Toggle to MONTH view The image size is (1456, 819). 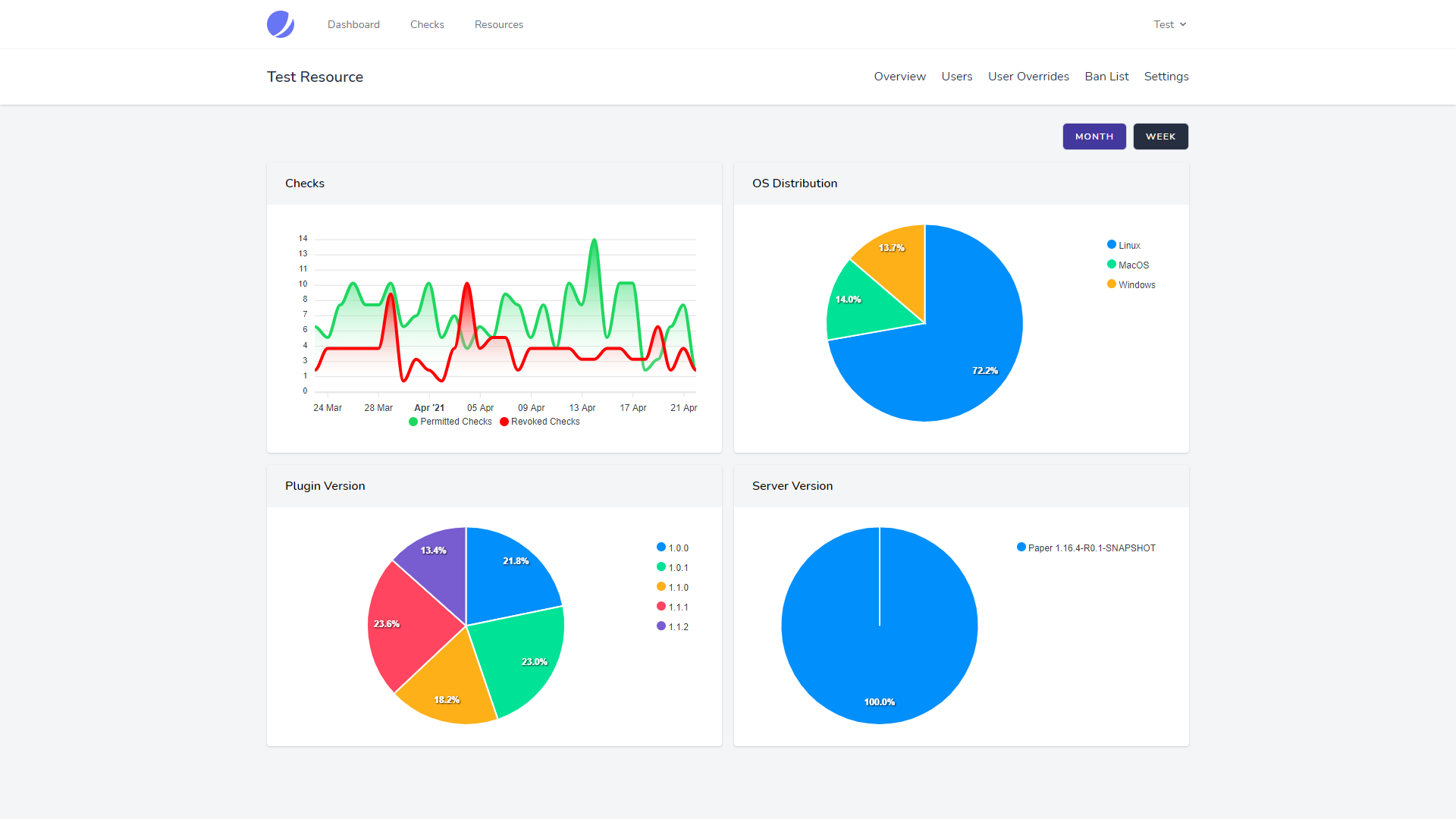(1094, 136)
